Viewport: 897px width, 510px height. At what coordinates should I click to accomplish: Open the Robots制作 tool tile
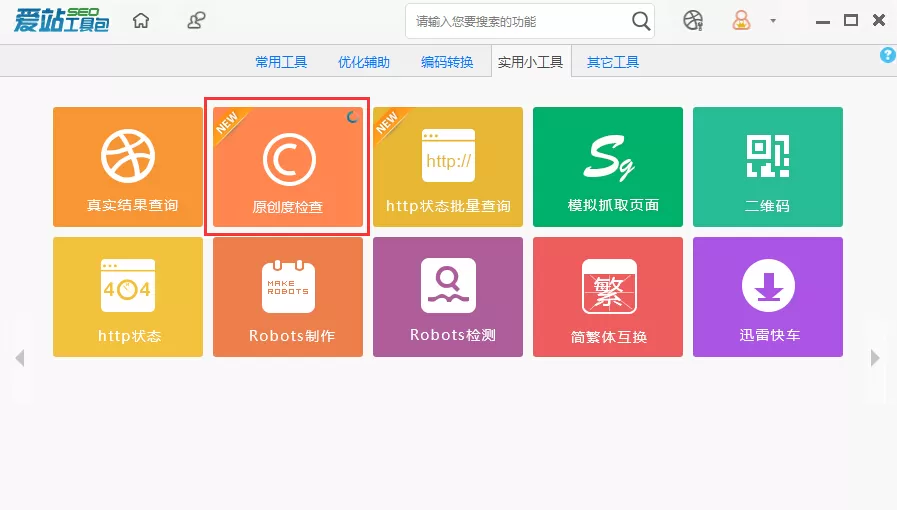(288, 297)
